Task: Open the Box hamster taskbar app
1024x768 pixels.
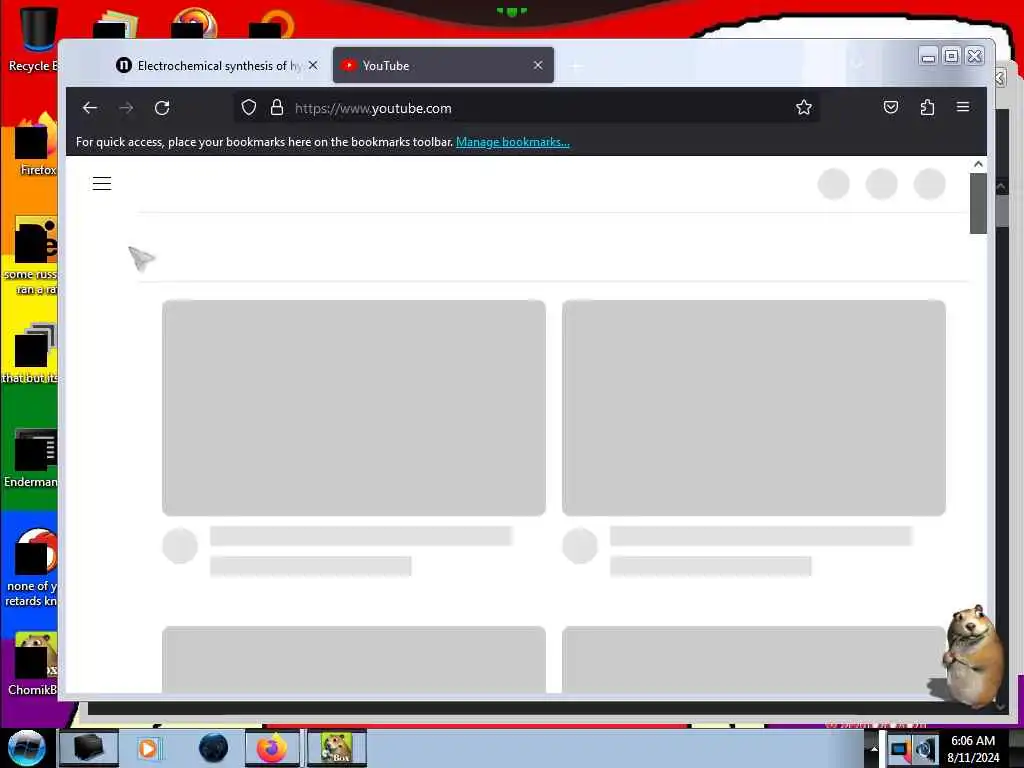Action: click(x=337, y=748)
